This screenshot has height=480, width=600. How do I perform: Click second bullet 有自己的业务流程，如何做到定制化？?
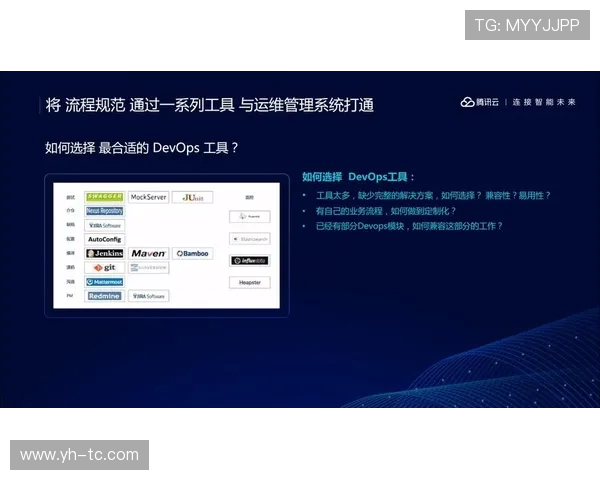tap(386, 211)
